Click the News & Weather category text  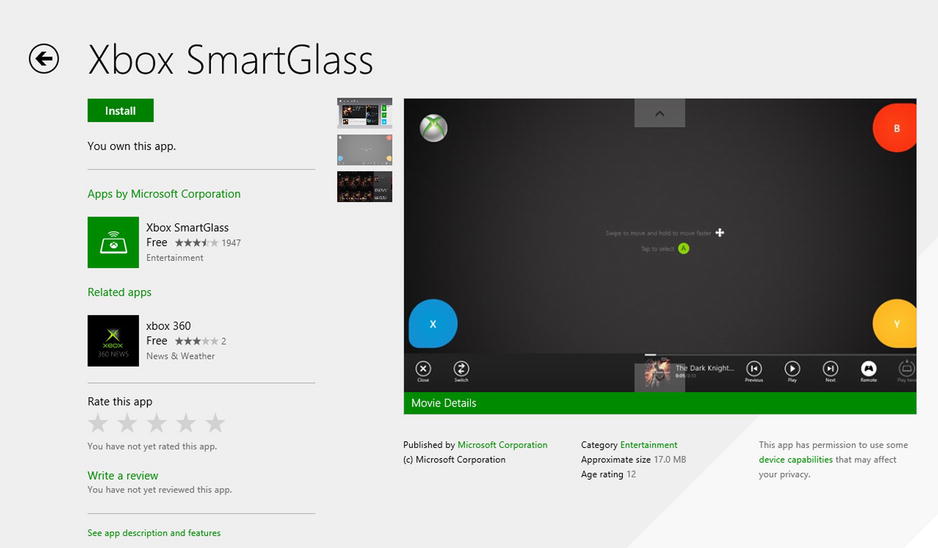point(180,356)
